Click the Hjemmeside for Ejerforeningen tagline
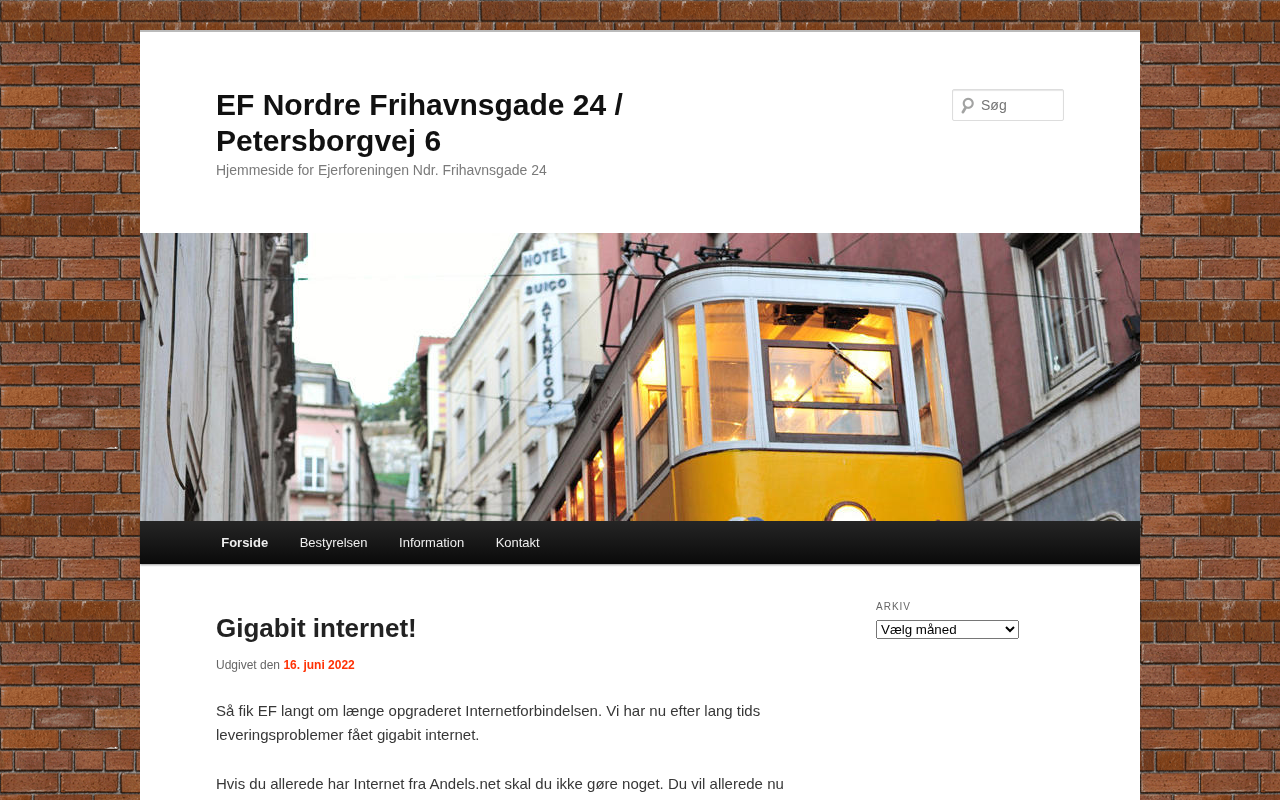 (381, 170)
